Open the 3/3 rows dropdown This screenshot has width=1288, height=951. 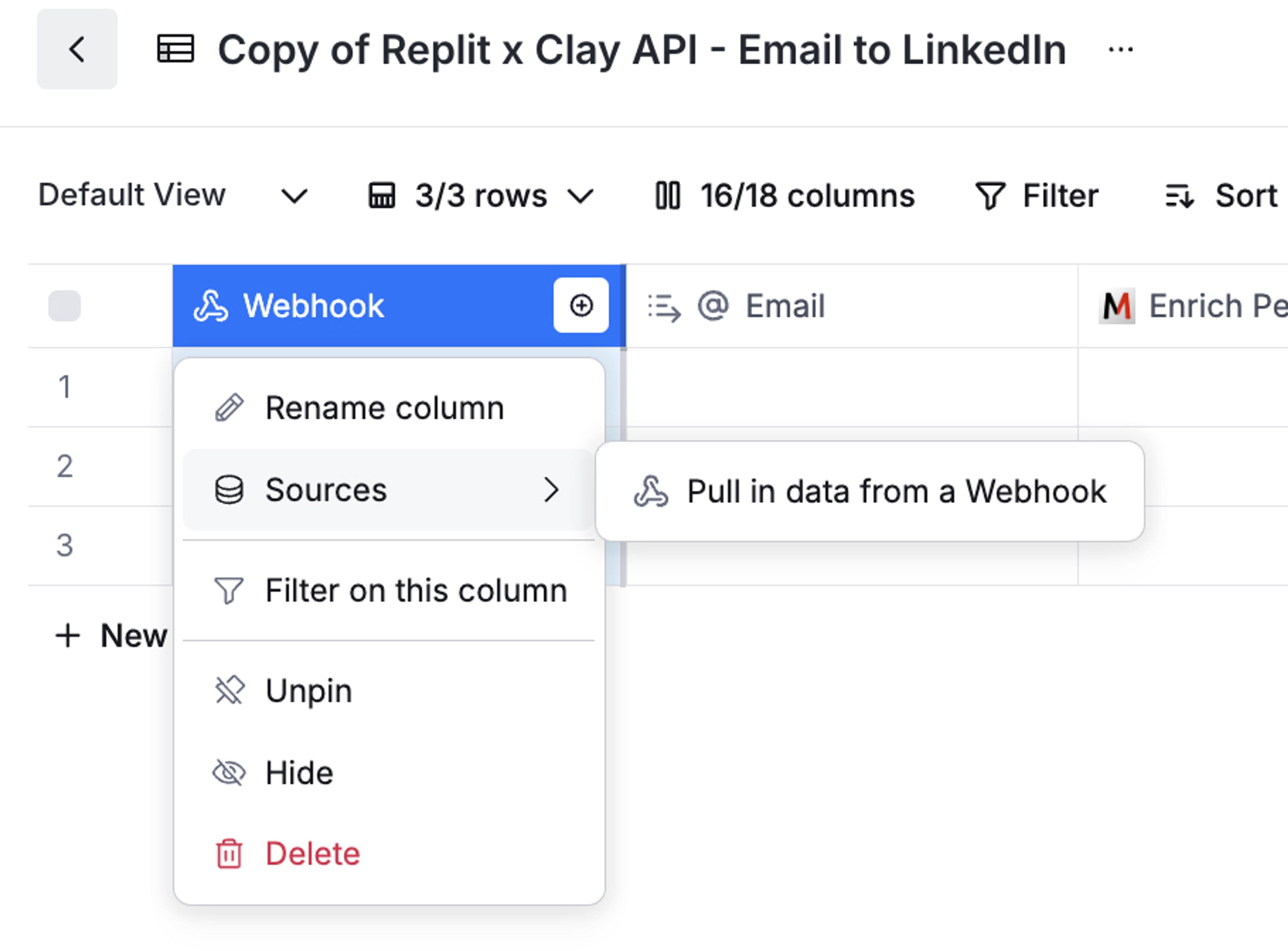[481, 196]
